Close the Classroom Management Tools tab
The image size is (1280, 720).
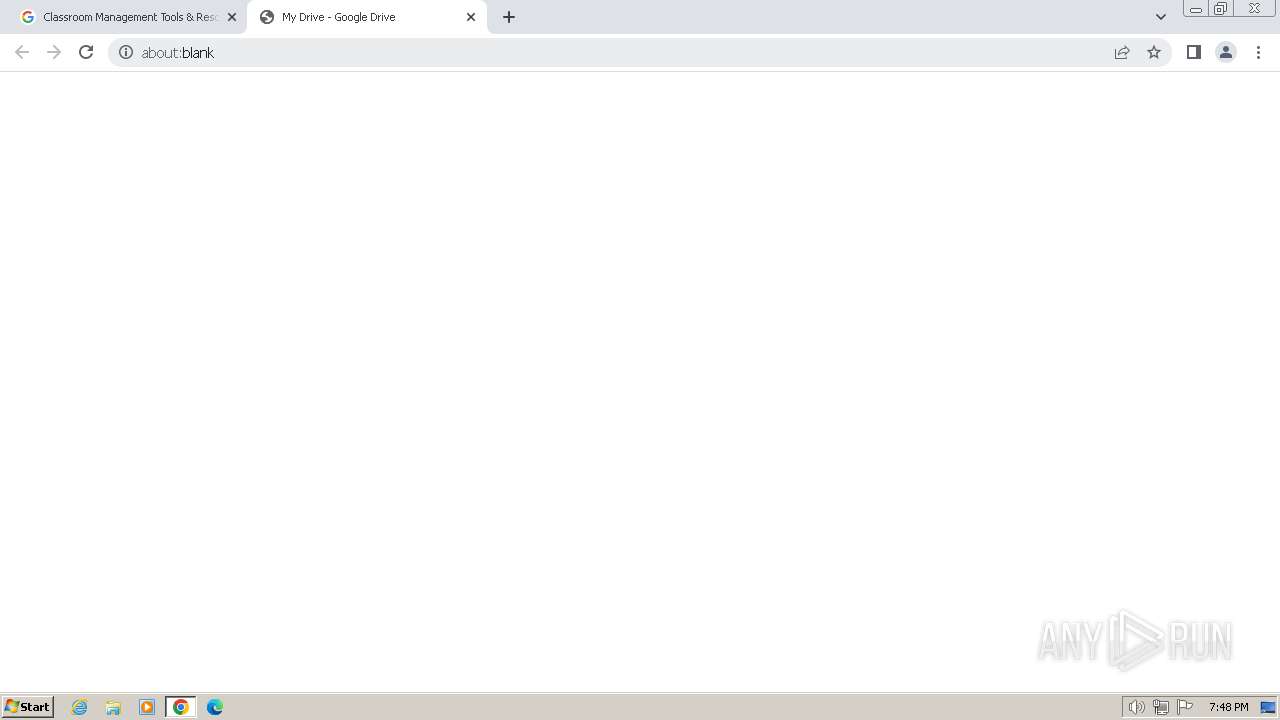point(232,17)
